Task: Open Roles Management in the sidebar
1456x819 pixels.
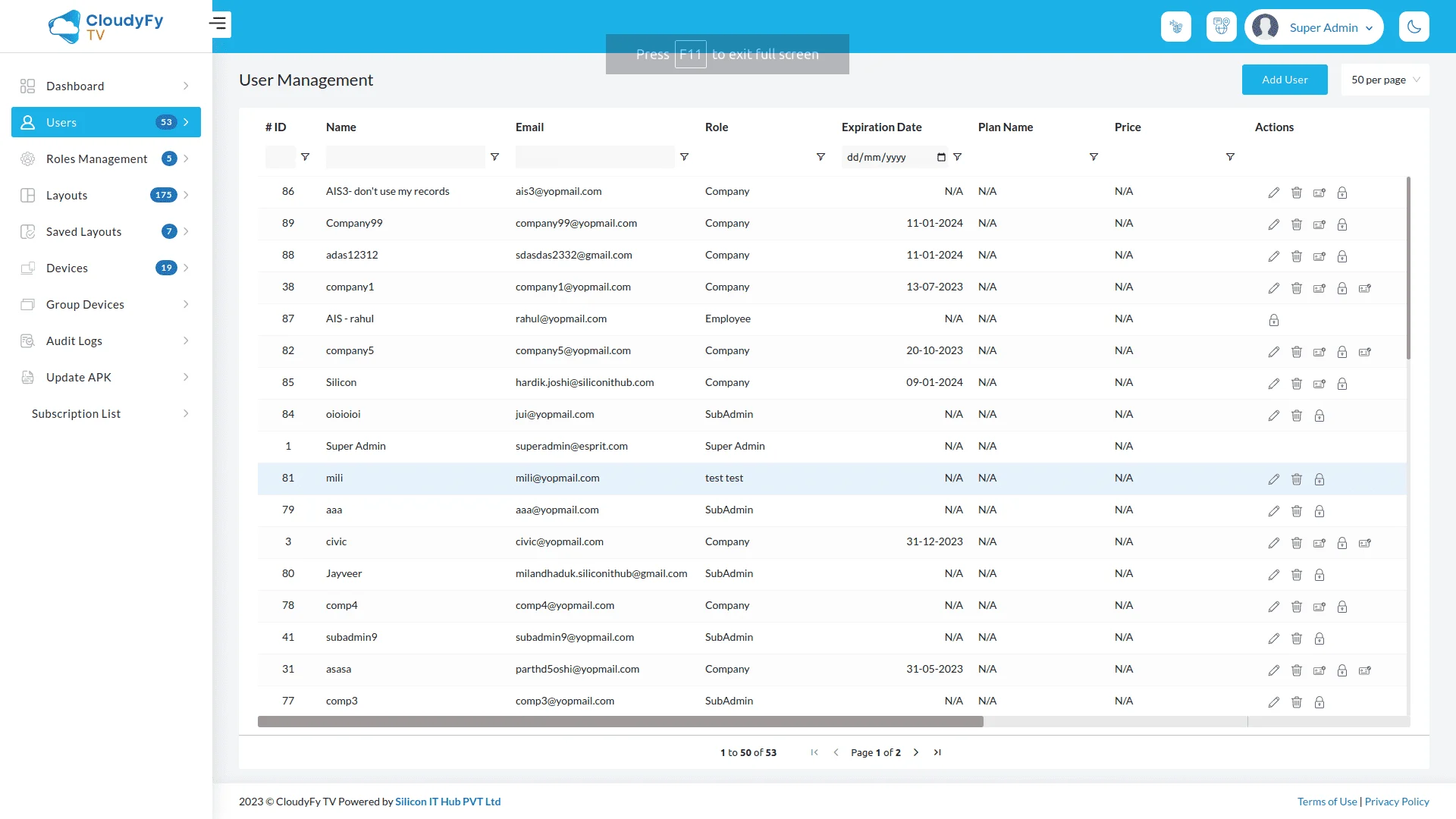Action: tap(97, 158)
